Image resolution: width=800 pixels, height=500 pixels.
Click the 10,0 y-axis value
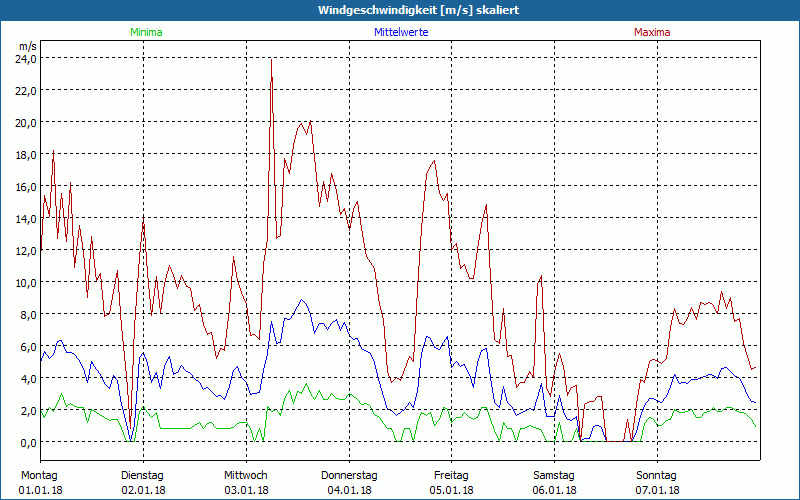tap(27, 283)
